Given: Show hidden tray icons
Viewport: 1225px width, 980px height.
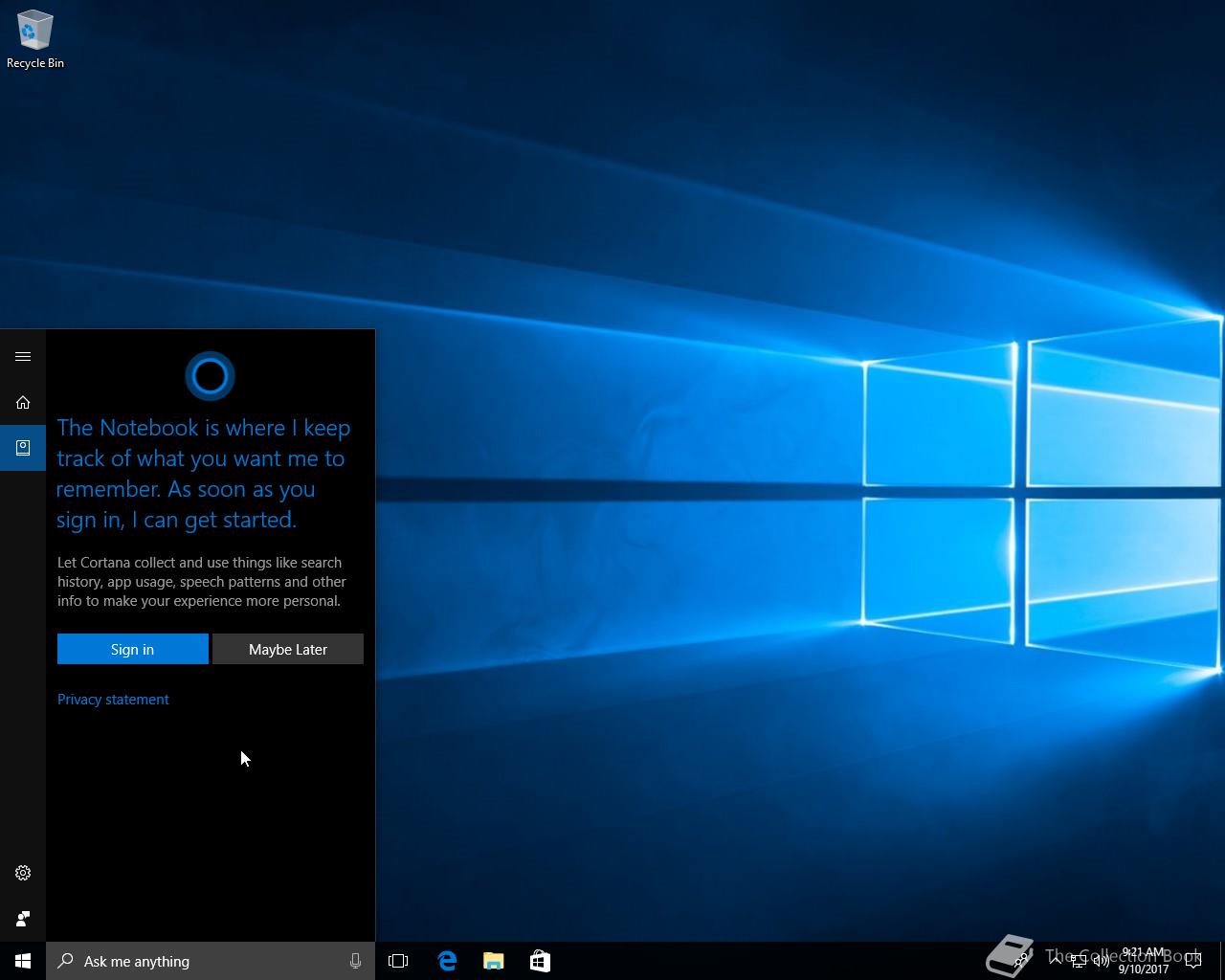Looking at the screenshot, I should (x=1055, y=961).
